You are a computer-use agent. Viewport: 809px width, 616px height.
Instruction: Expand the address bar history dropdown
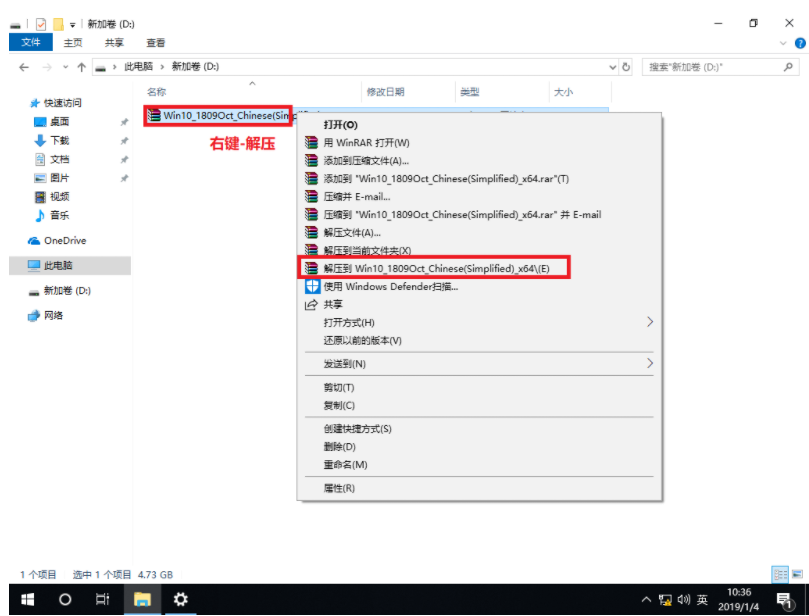(x=613, y=67)
